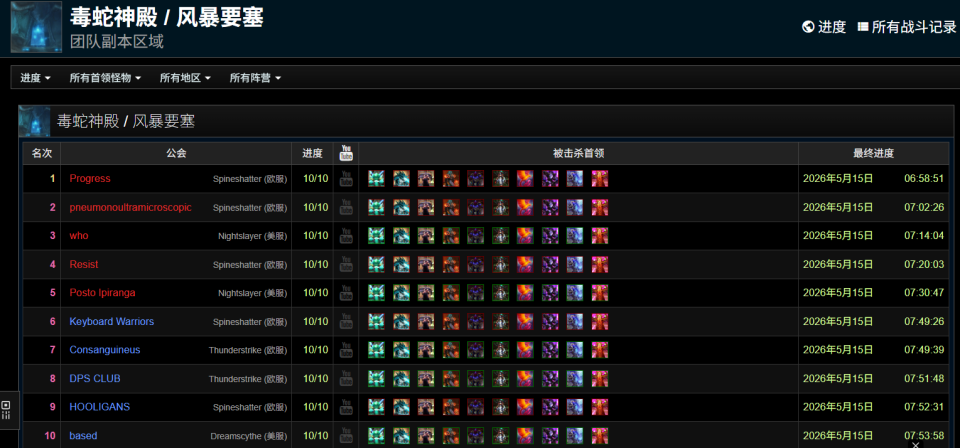Click Hydross teal boss icon in Progress row

point(377,179)
